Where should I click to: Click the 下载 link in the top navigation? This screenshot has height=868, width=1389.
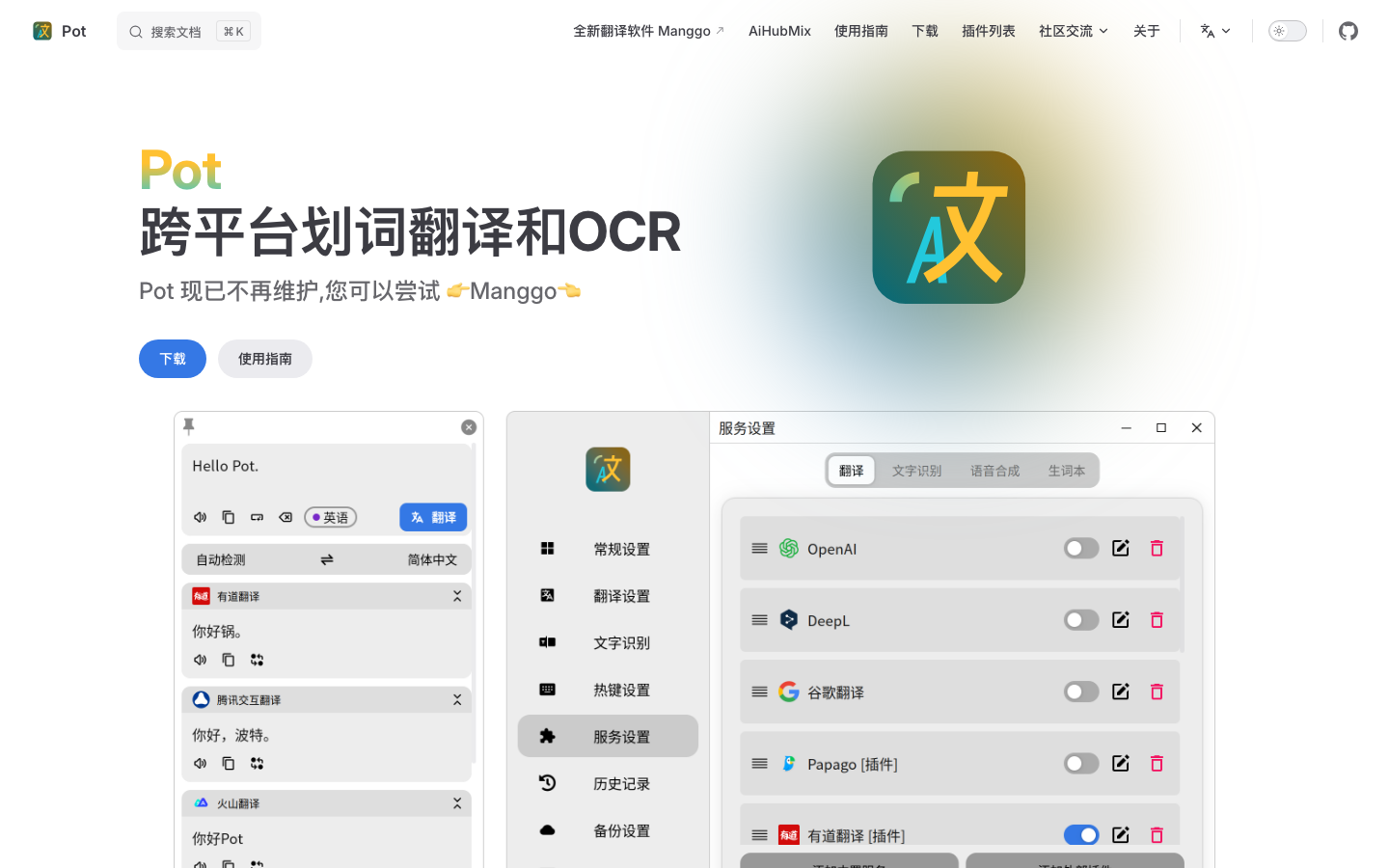[x=925, y=31]
